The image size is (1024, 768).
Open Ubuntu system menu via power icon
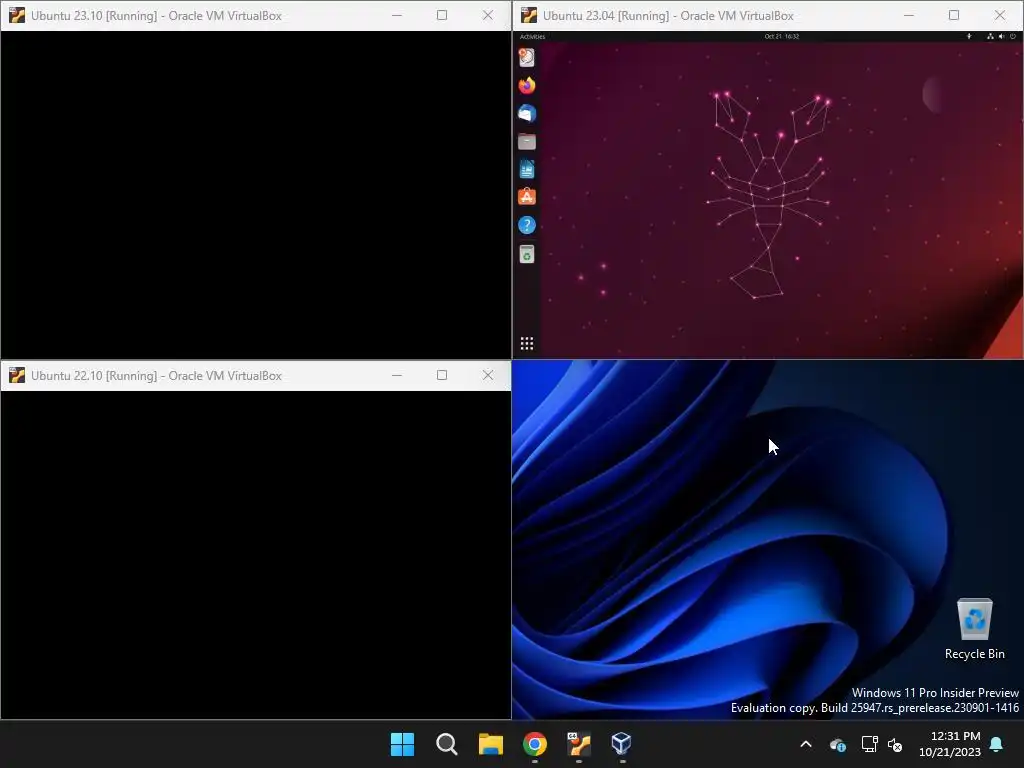click(x=1013, y=37)
